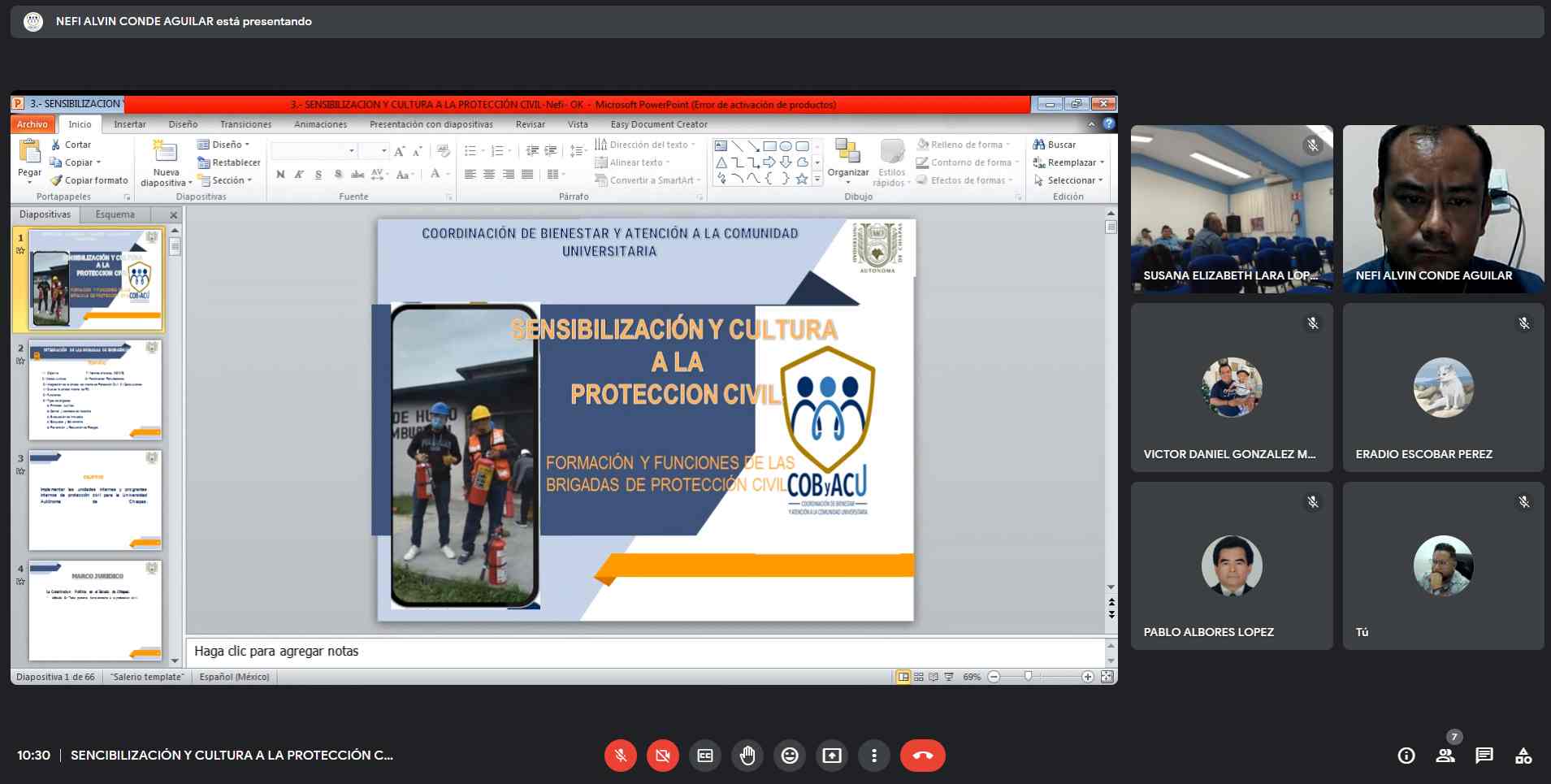Open the font name combo box
Screen dimensions: 1551x784
[x=314, y=151]
